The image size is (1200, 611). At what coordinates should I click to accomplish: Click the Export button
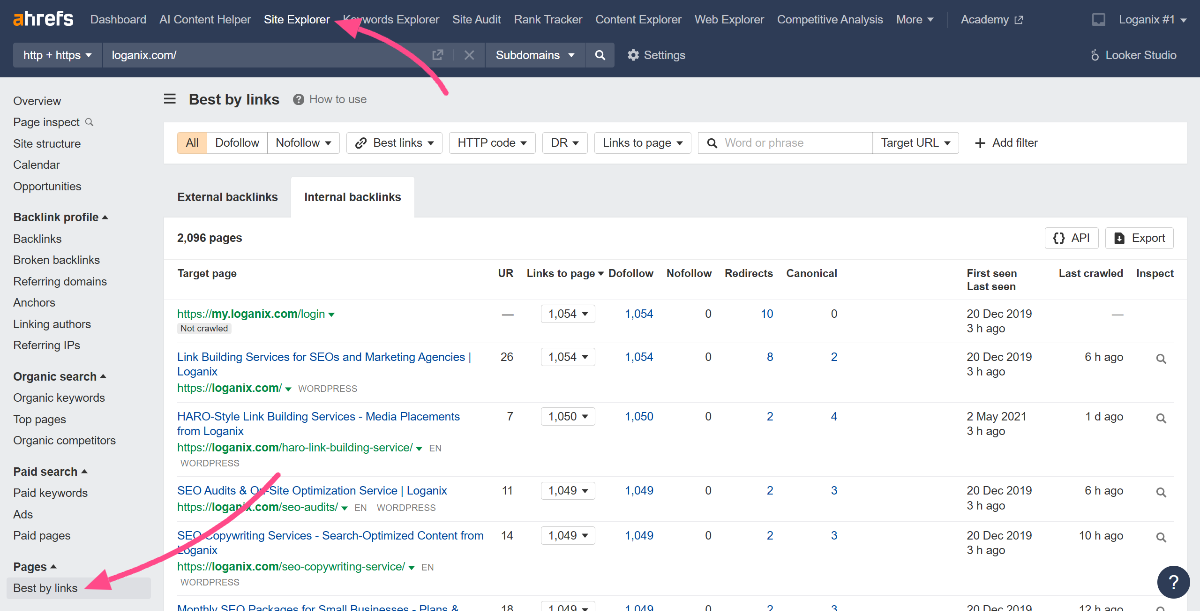point(1139,238)
